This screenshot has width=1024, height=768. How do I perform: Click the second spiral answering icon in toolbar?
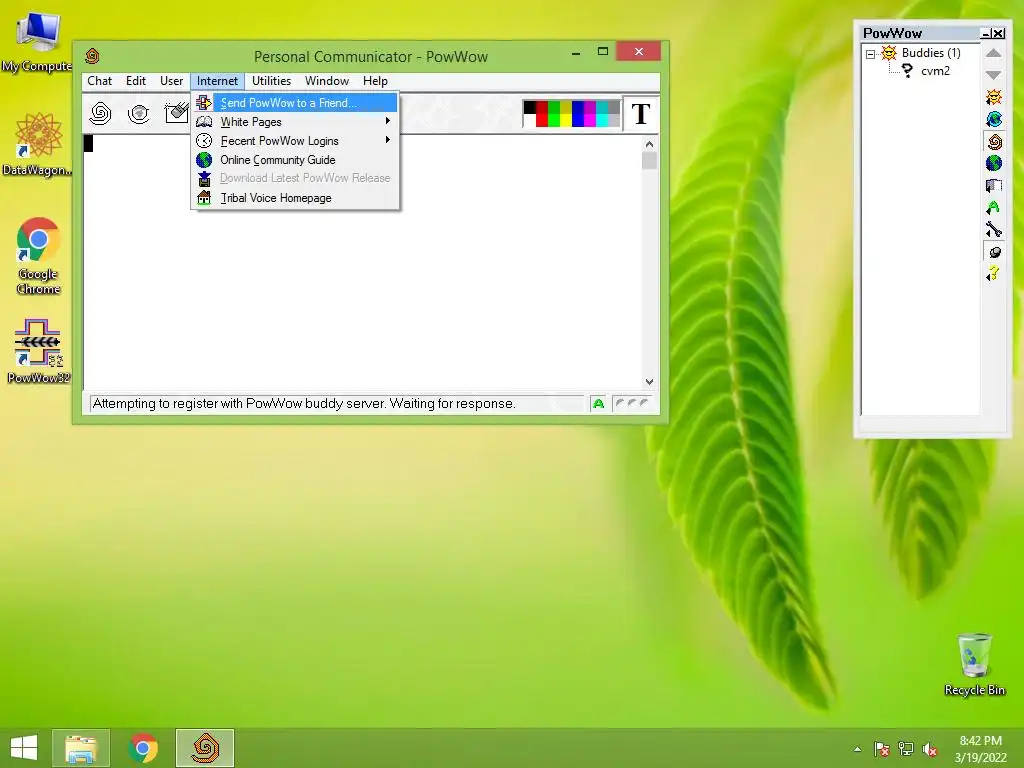[x=138, y=114]
